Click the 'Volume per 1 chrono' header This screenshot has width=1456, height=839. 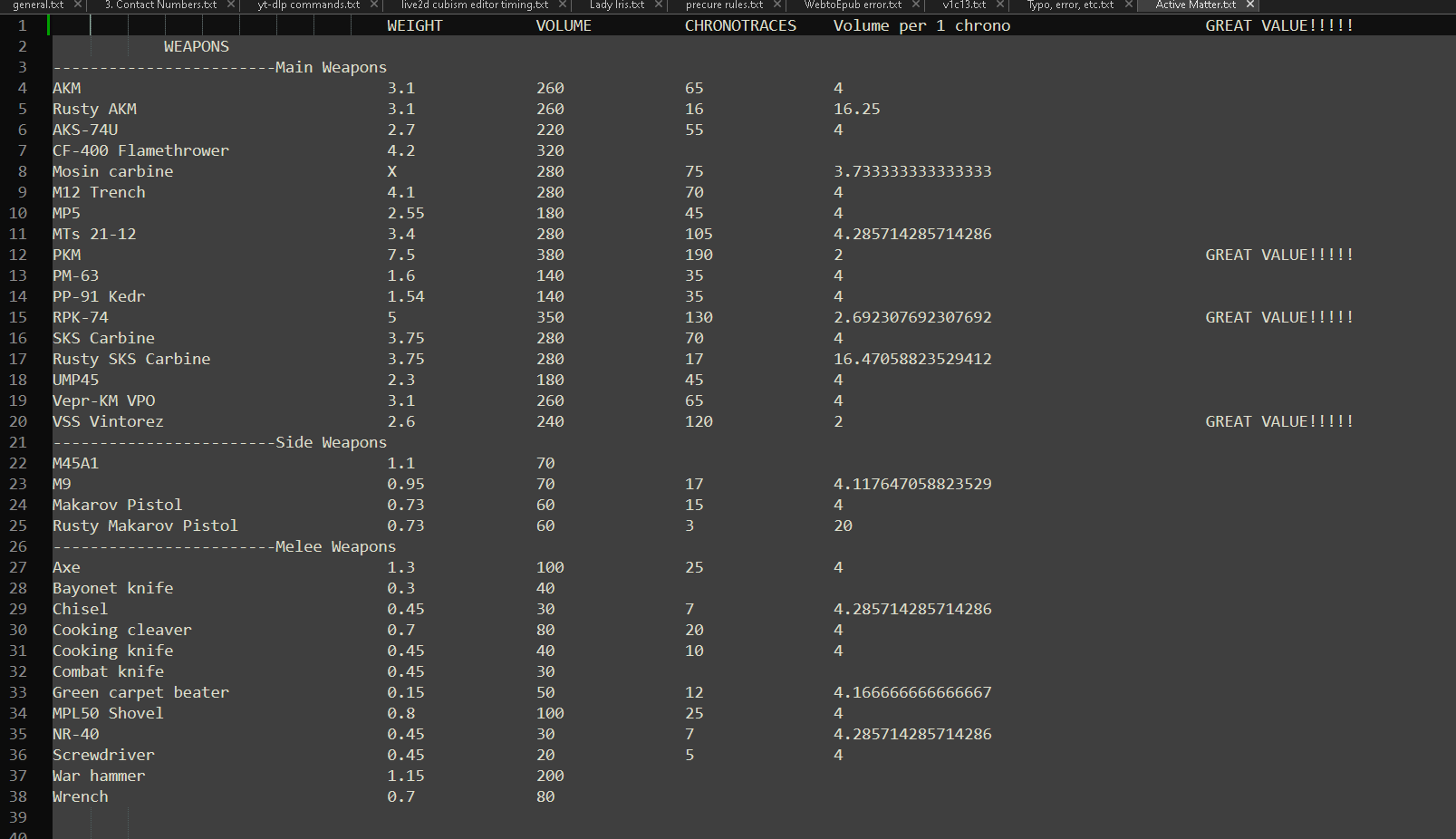tap(921, 25)
